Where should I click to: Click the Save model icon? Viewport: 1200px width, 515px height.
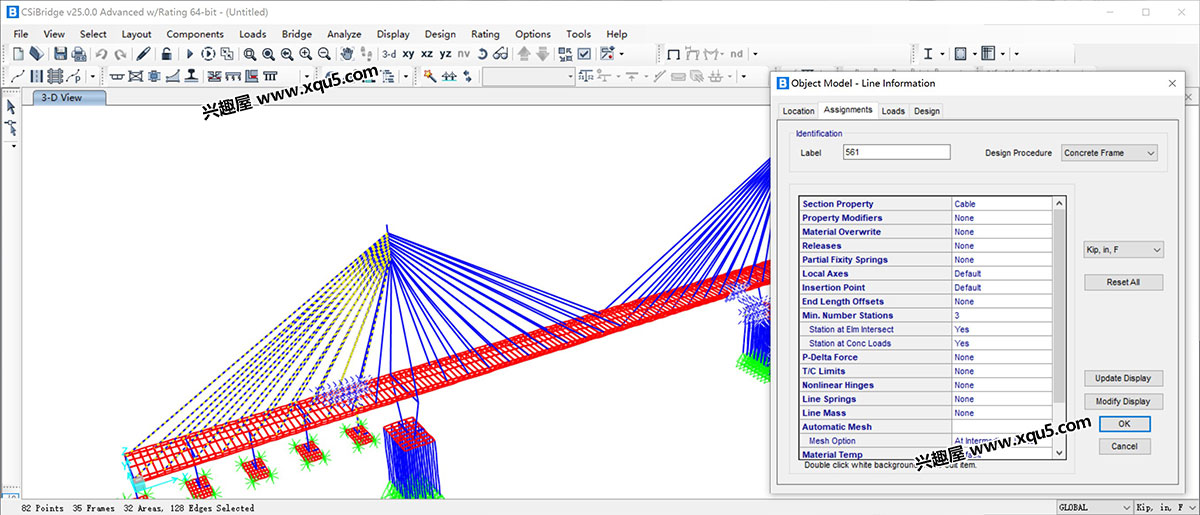pyautogui.click(x=60, y=54)
